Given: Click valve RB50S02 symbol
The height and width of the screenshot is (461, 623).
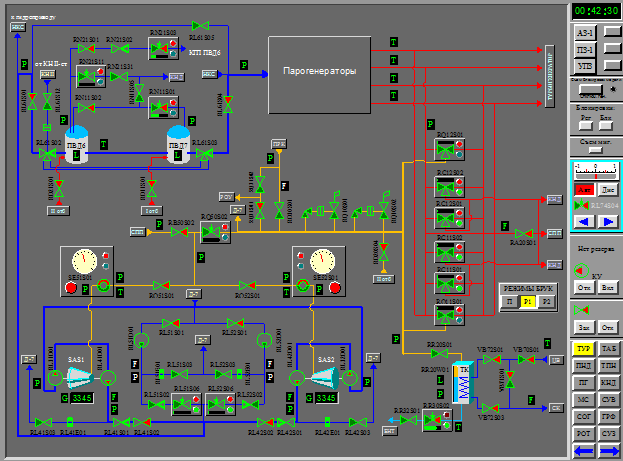Looking at the screenshot, I should pyautogui.click(x=179, y=232).
